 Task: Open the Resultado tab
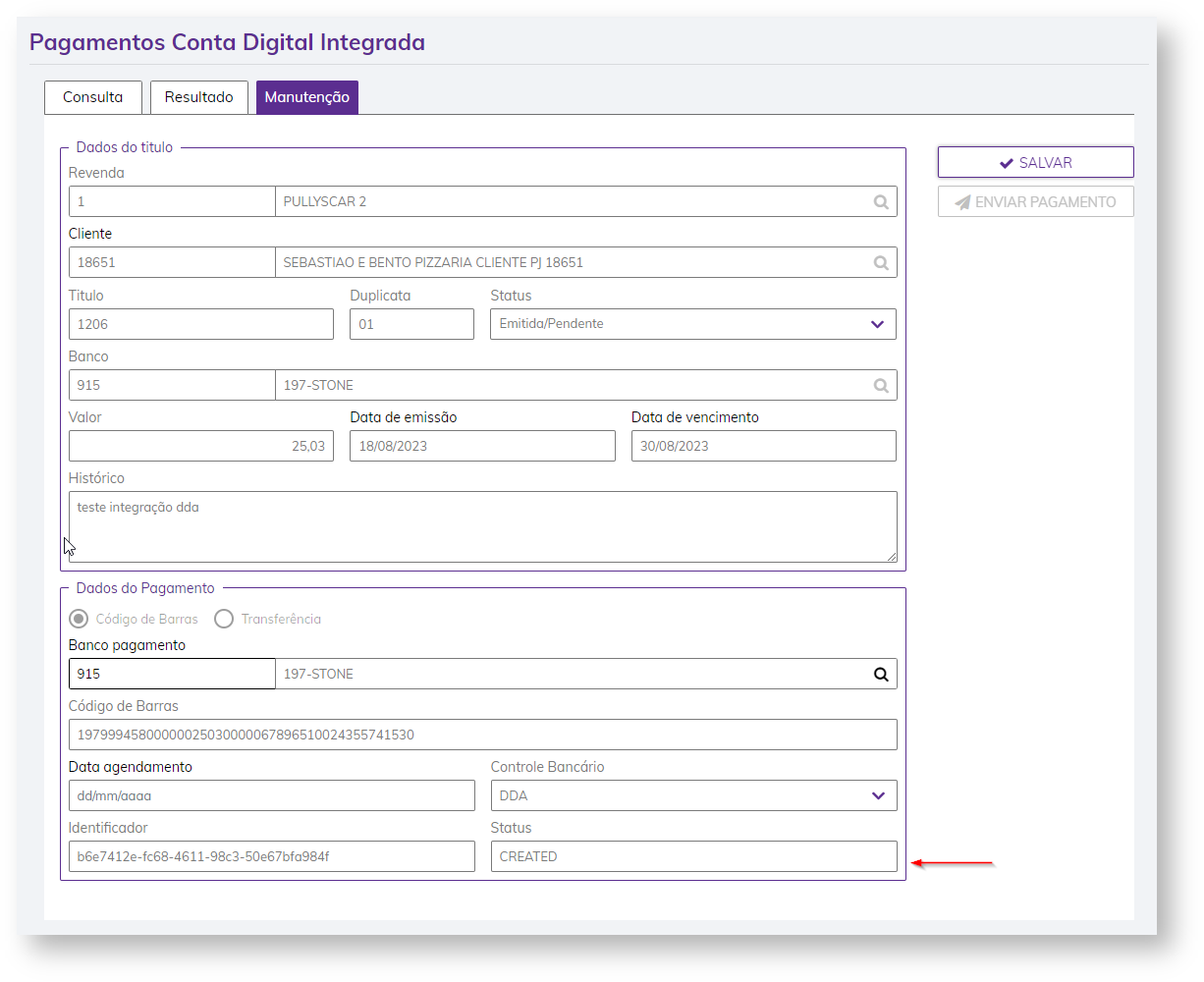pyautogui.click(x=198, y=97)
